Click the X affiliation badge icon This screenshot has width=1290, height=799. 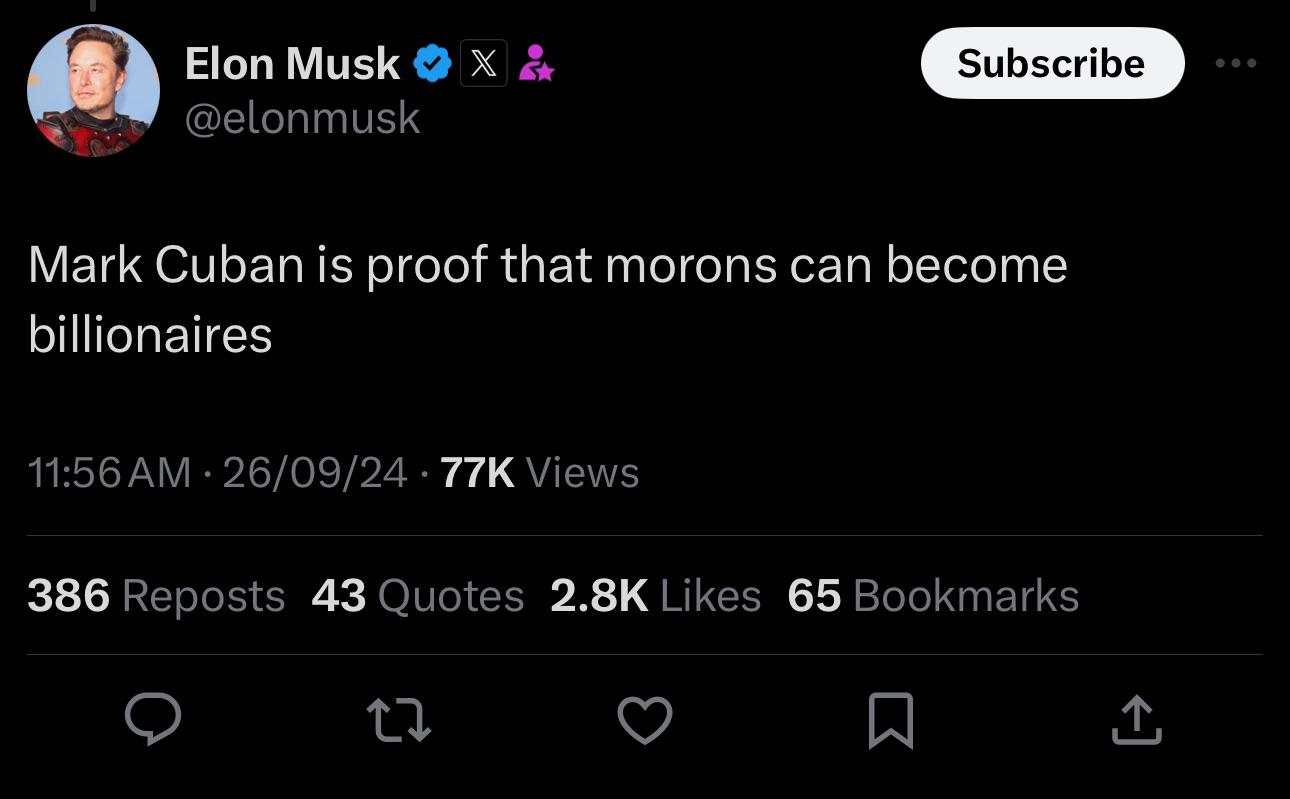pos(484,64)
